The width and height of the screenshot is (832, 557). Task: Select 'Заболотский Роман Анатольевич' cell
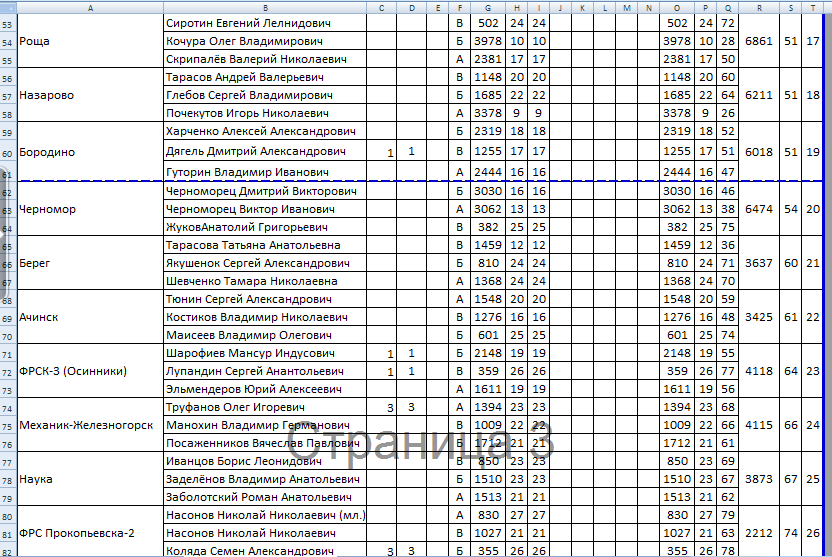[x=265, y=498]
